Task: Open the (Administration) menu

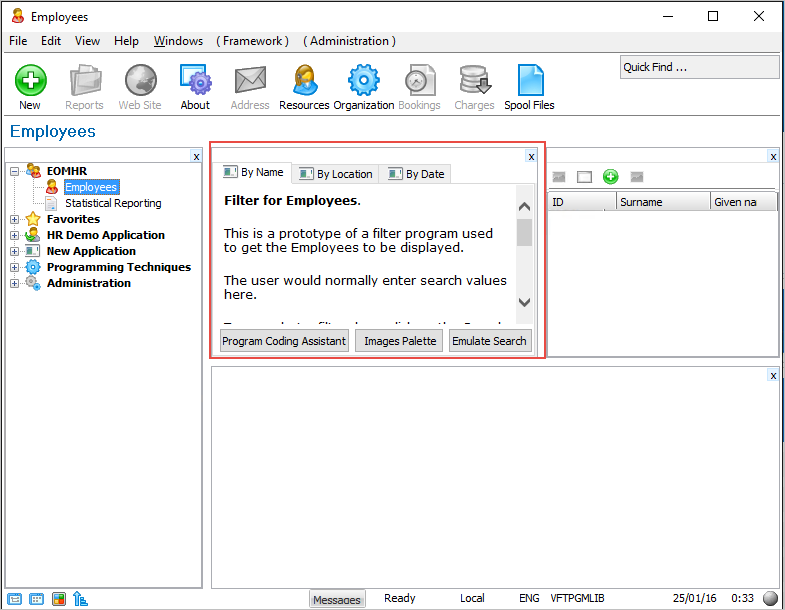Action: (349, 41)
